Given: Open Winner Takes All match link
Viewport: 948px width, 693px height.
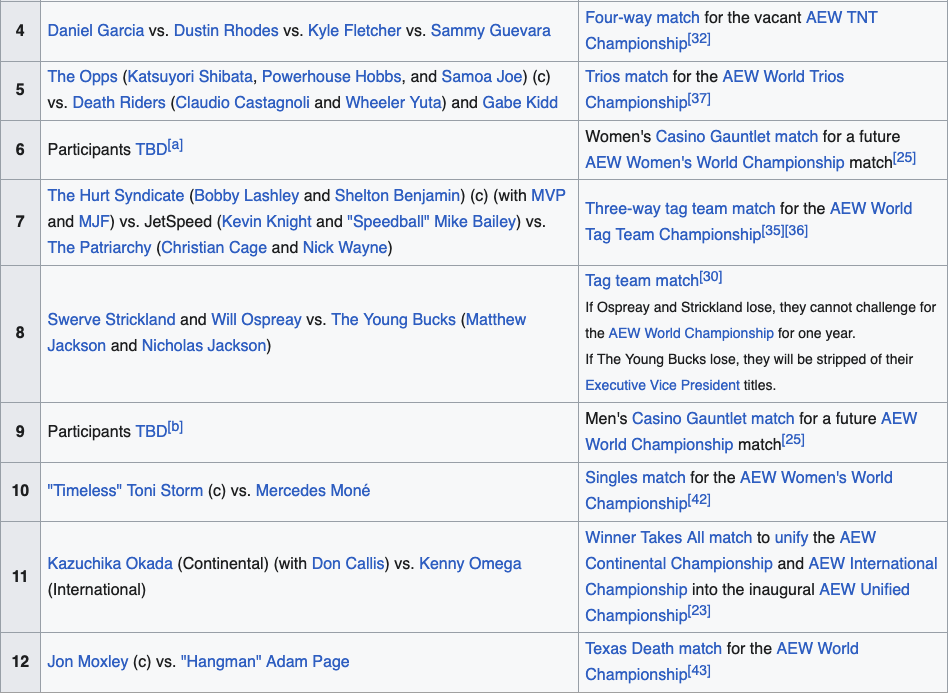Looking at the screenshot, I should (669, 538).
